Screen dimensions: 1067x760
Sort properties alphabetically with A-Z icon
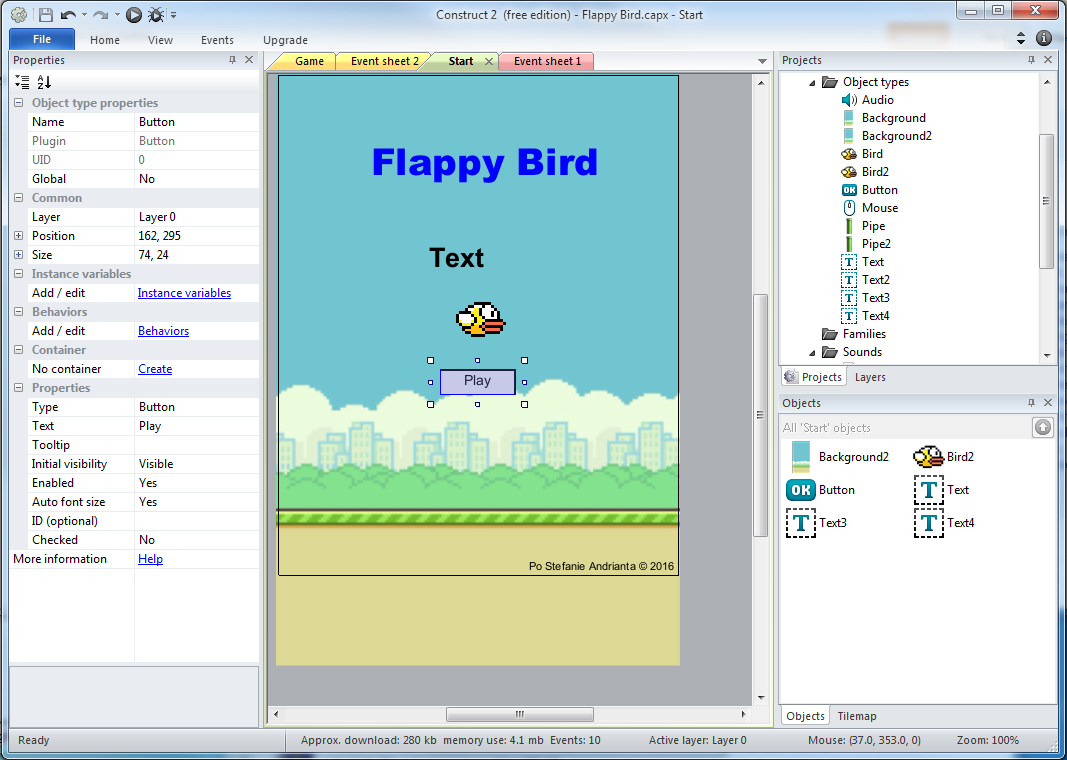[44, 82]
